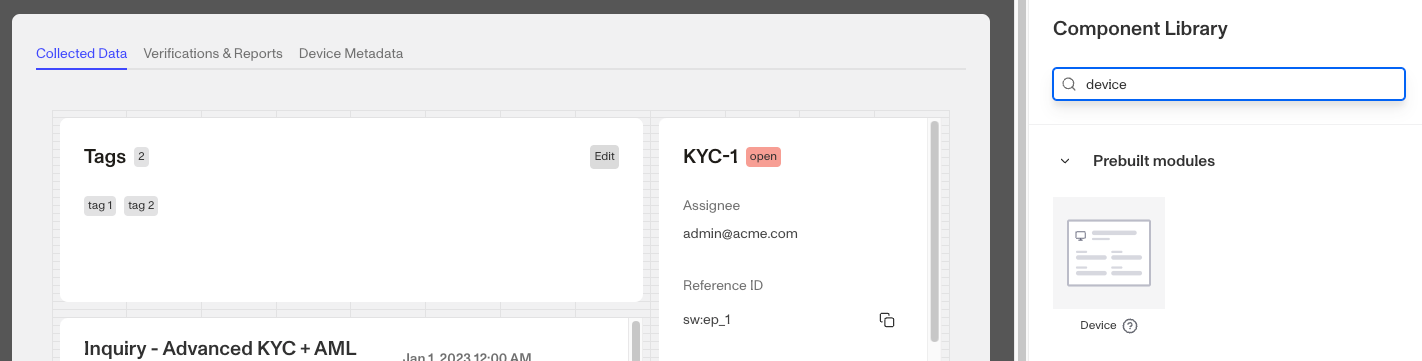Image resolution: width=1422 pixels, height=361 pixels.
Task: Switch to the Collected Data tab
Action: (81, 53)
